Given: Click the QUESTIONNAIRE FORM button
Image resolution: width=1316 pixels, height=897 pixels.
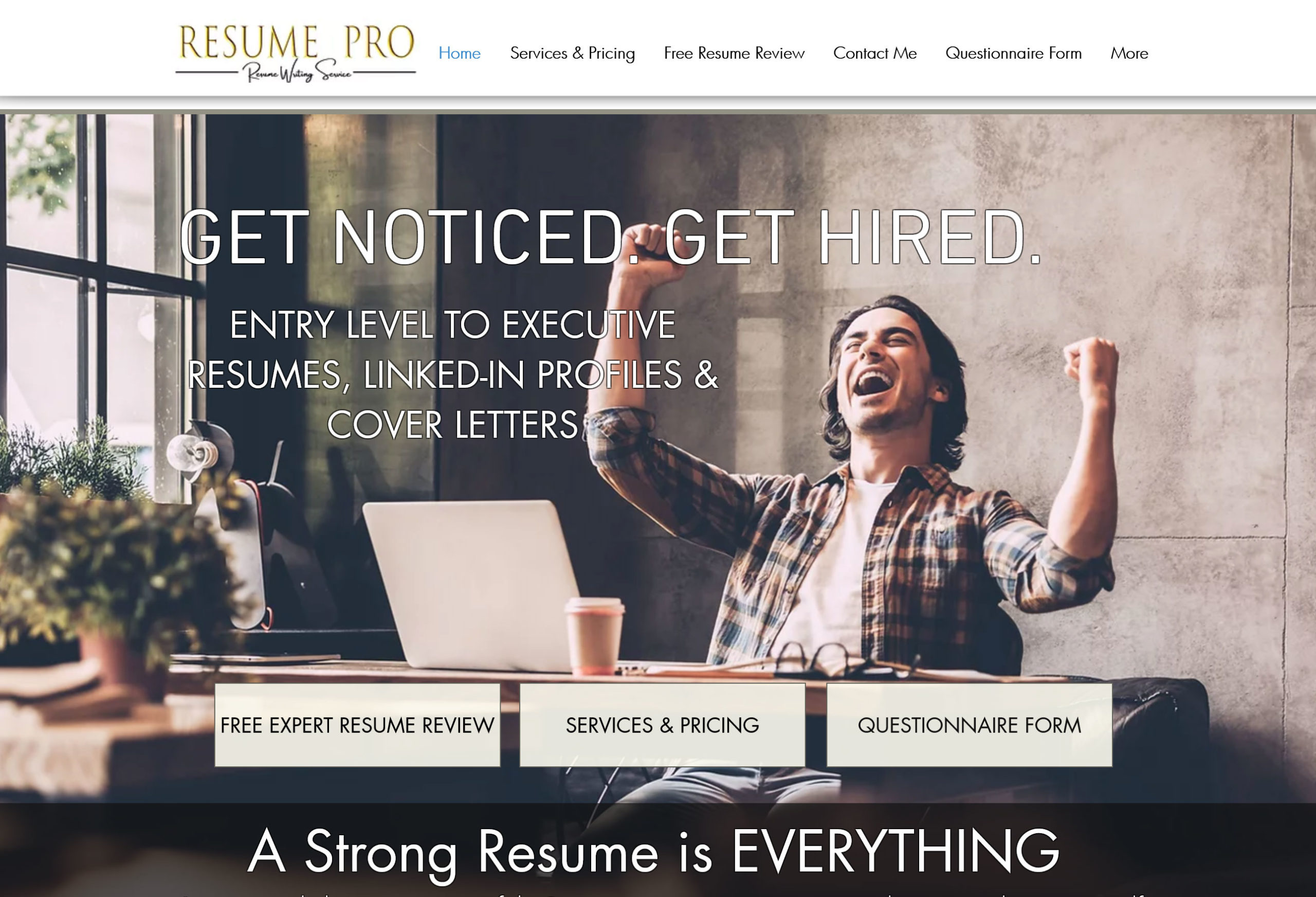Looking at the screenshot, I should [x=968, y=724].
